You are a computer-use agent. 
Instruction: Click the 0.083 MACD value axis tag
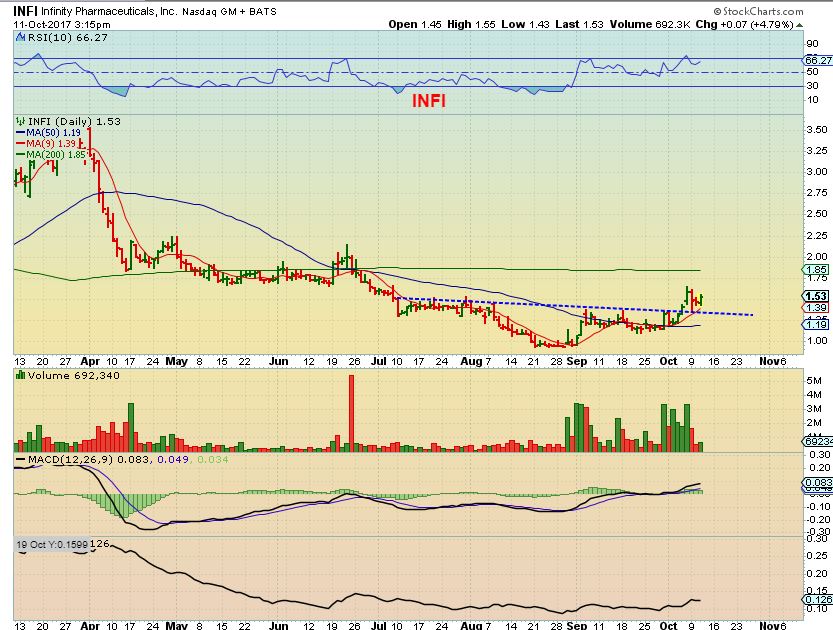click(816, 484)
